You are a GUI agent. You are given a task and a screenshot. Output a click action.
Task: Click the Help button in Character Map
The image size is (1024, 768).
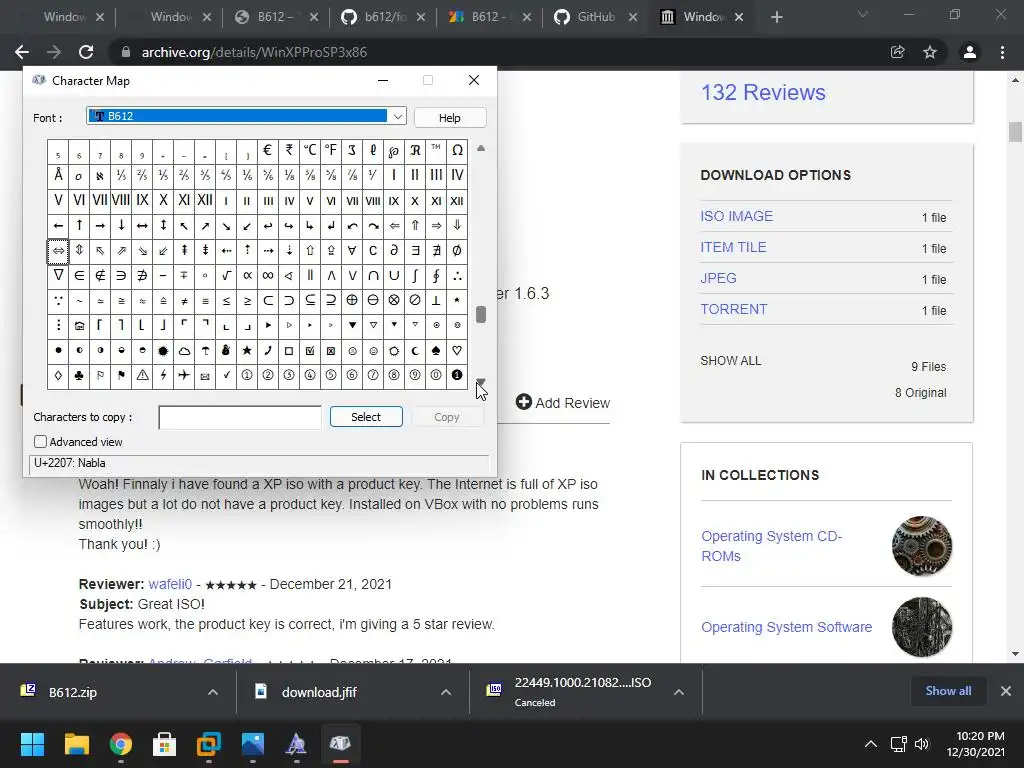pyautogui.click(x=449, y=118)
